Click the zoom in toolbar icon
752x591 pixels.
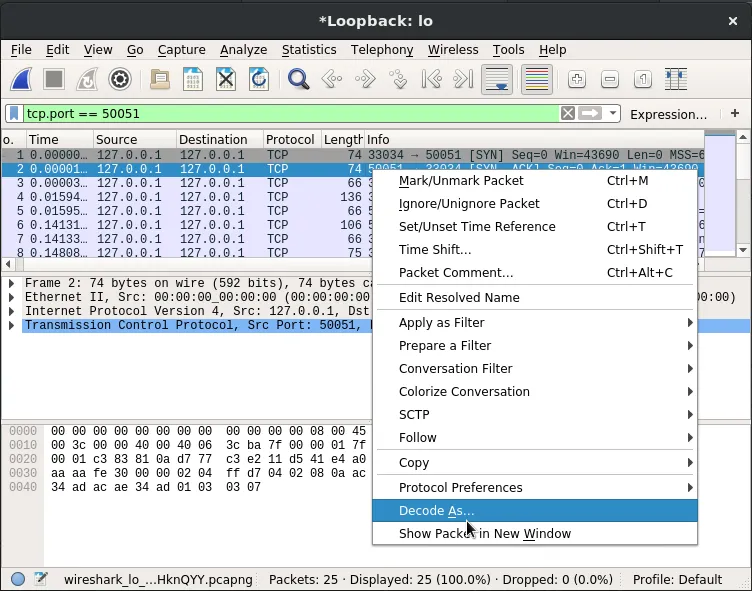click(x=577, y=80)
